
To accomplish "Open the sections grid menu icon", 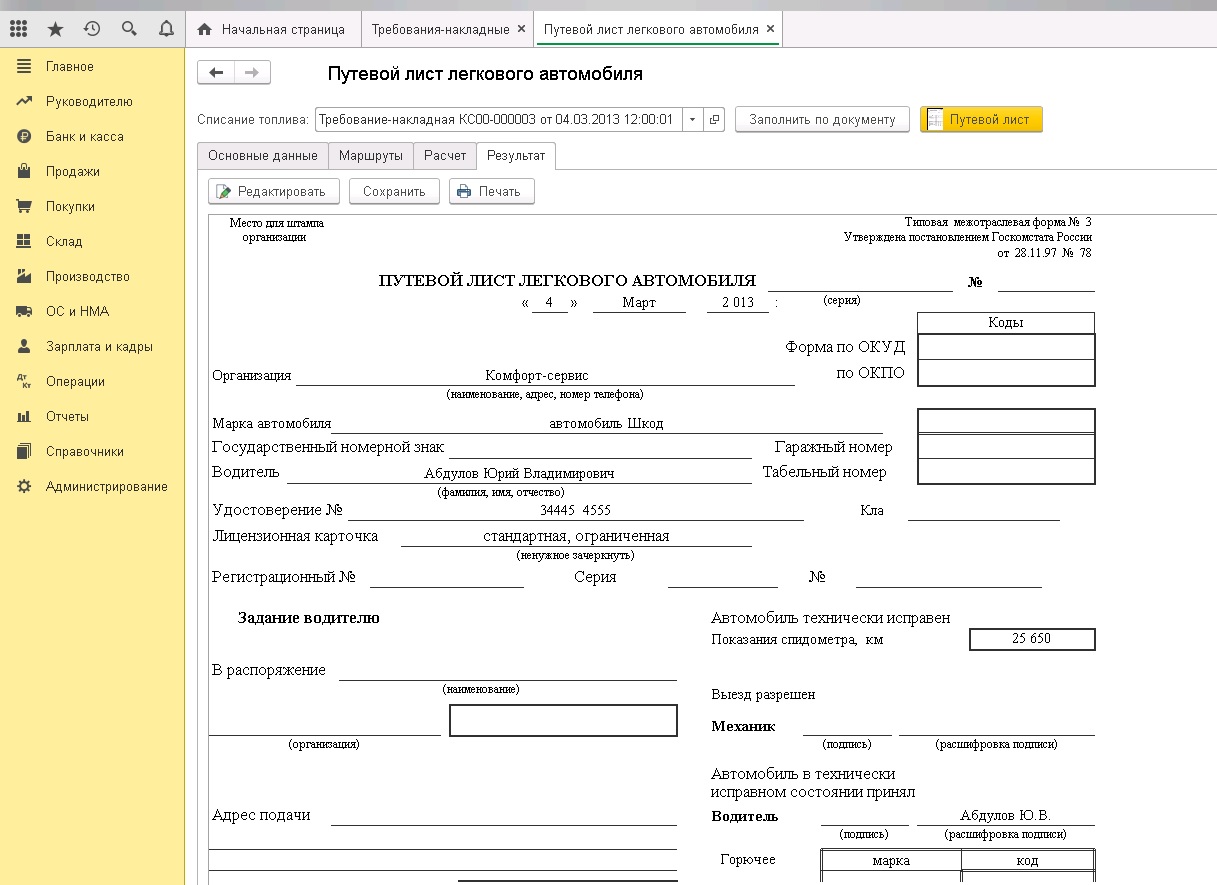I will coord(18,30).
